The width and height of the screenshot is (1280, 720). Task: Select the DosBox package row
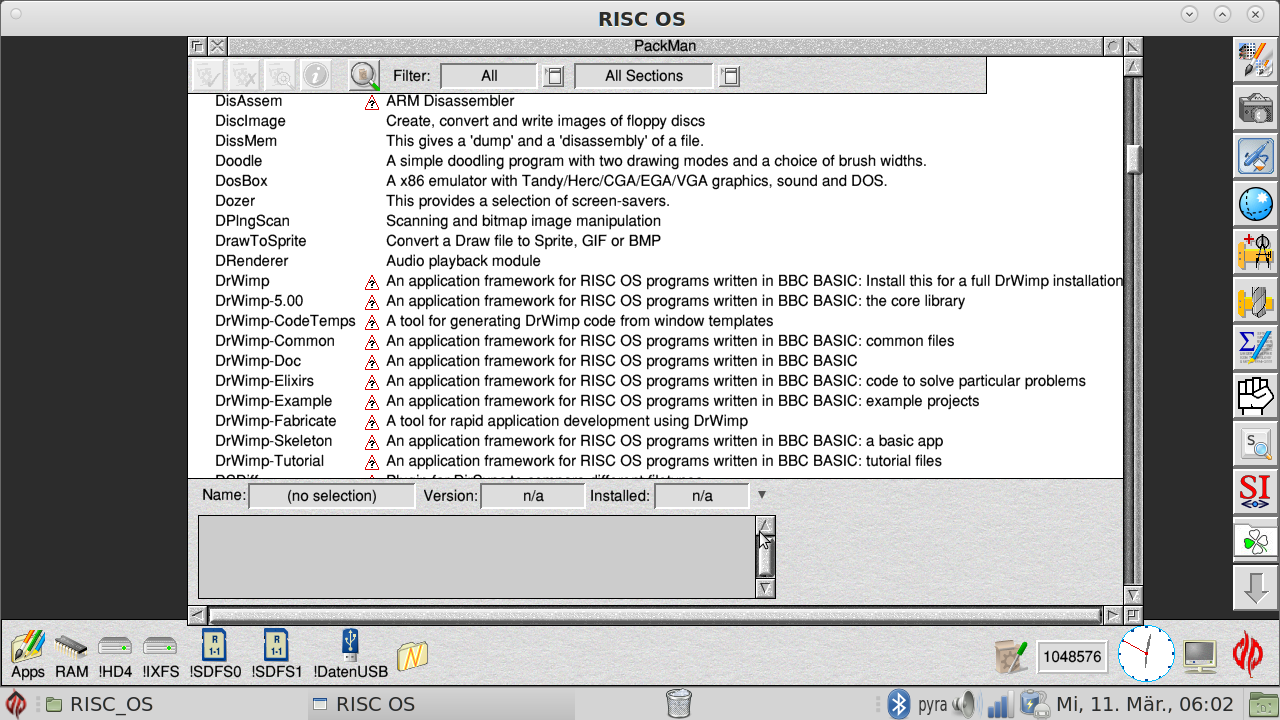tap(241, 181)
